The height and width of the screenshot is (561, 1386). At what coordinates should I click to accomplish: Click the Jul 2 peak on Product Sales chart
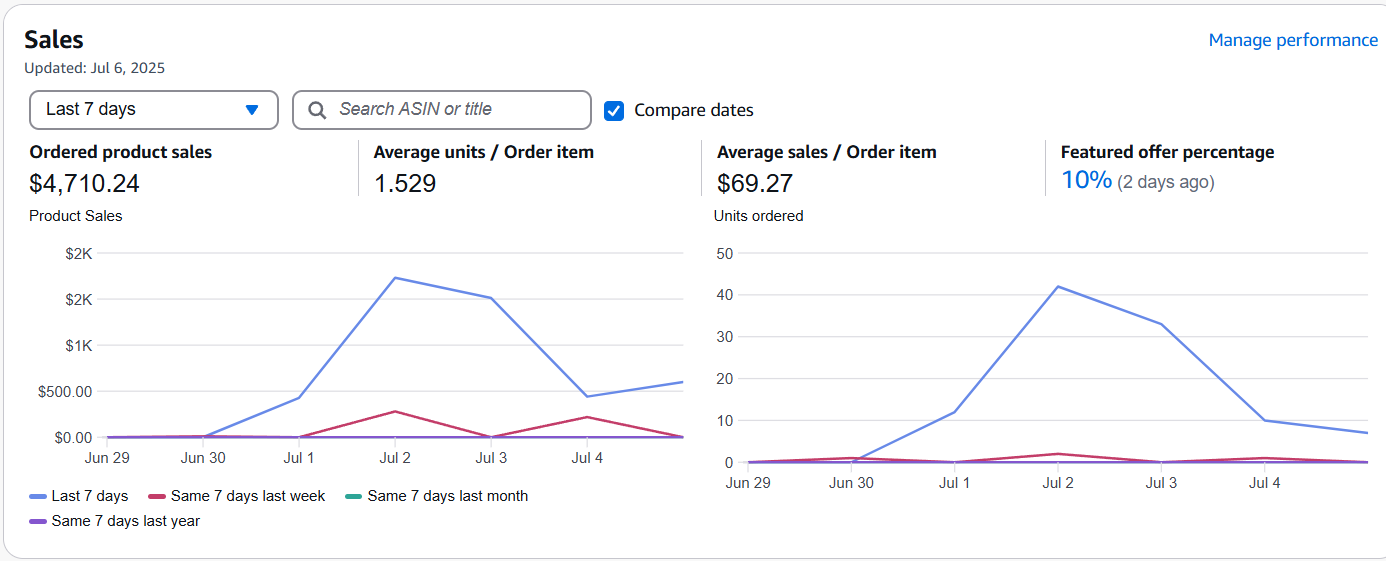click(x=395, y=278)
